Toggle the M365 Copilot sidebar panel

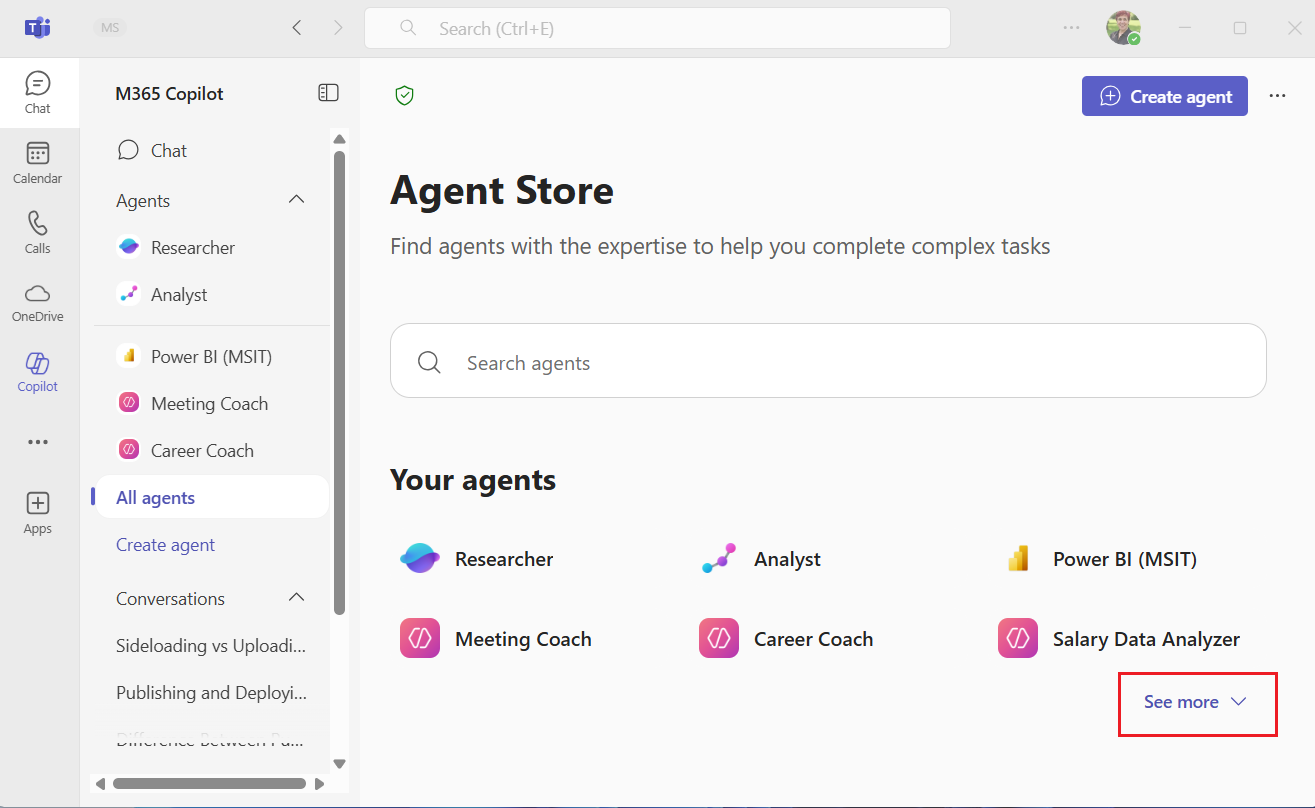(328, 93)
